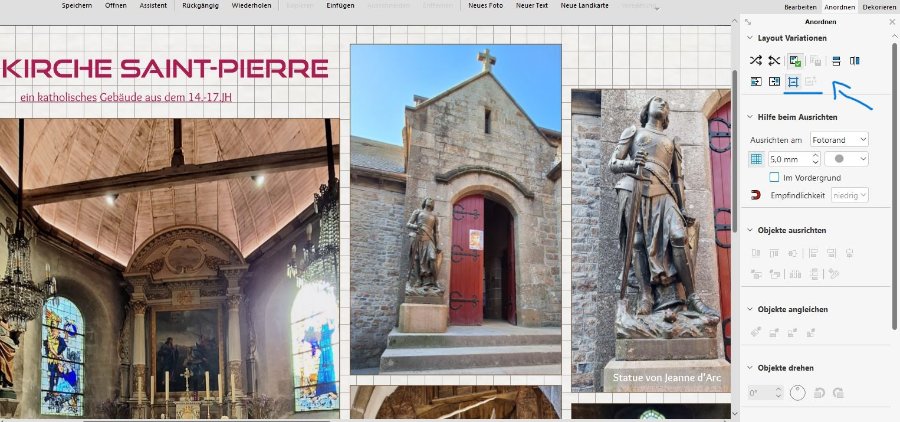
Task: Click Neuer Text in the toolbar
Action: click(532, 6)
